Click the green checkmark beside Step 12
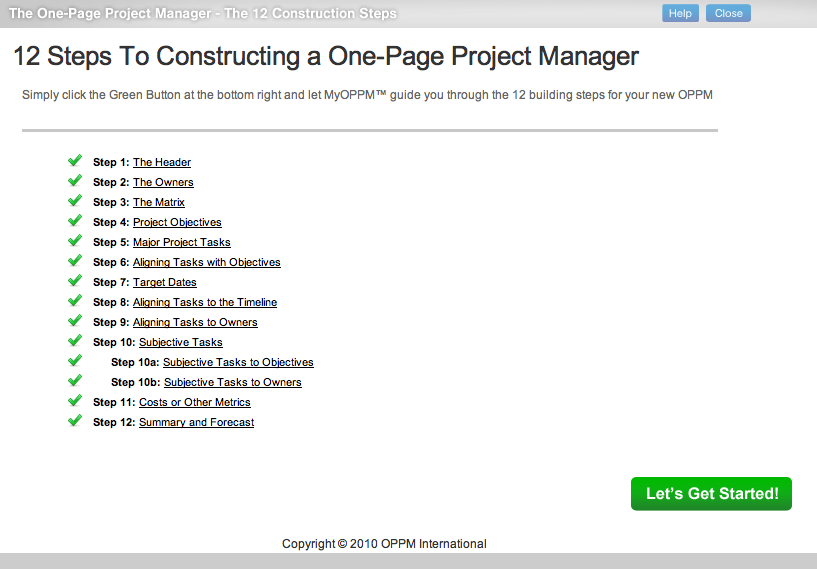The width and height of the screenshot is (817, 569). [75, 420]
